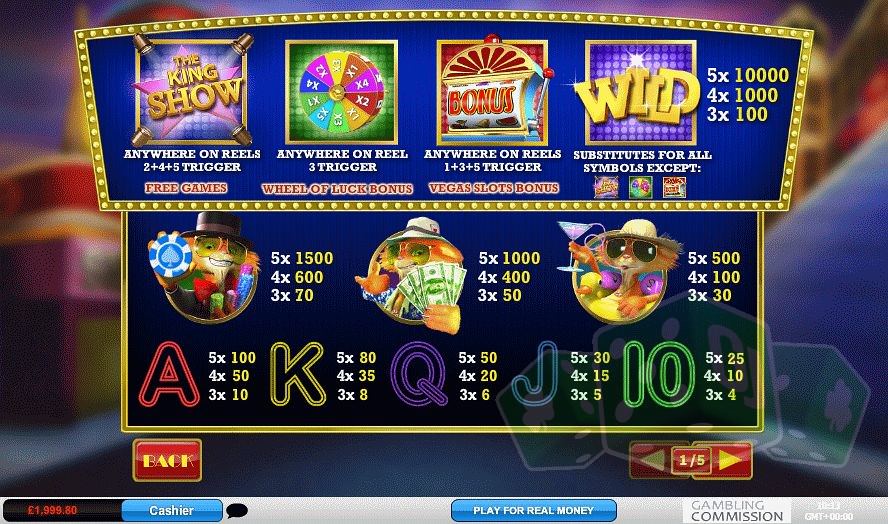The width and height of the screenshot is (888, 524).
Task: Select the Wheel of Luck symbol
Action: click(341, 92)
